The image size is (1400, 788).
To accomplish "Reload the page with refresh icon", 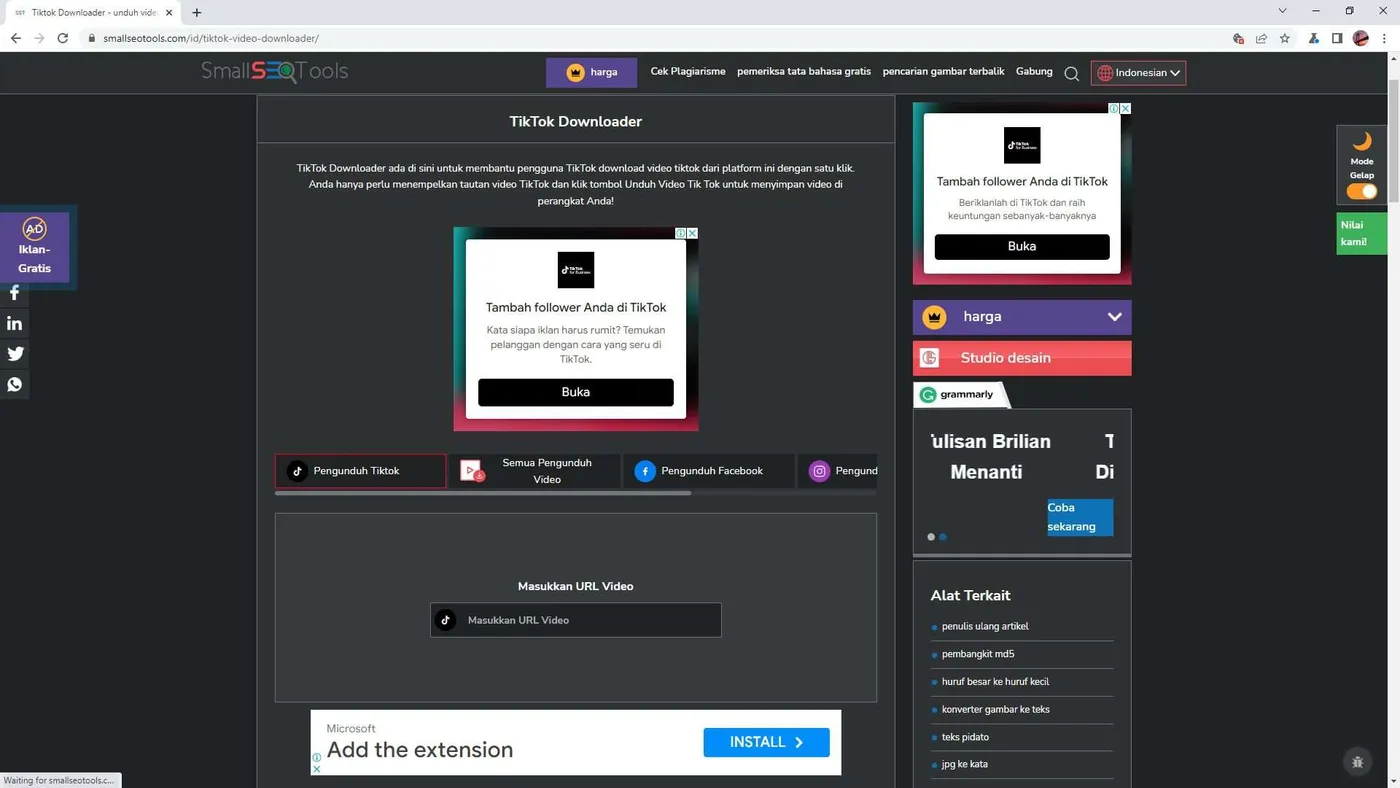I will point(62,38).
